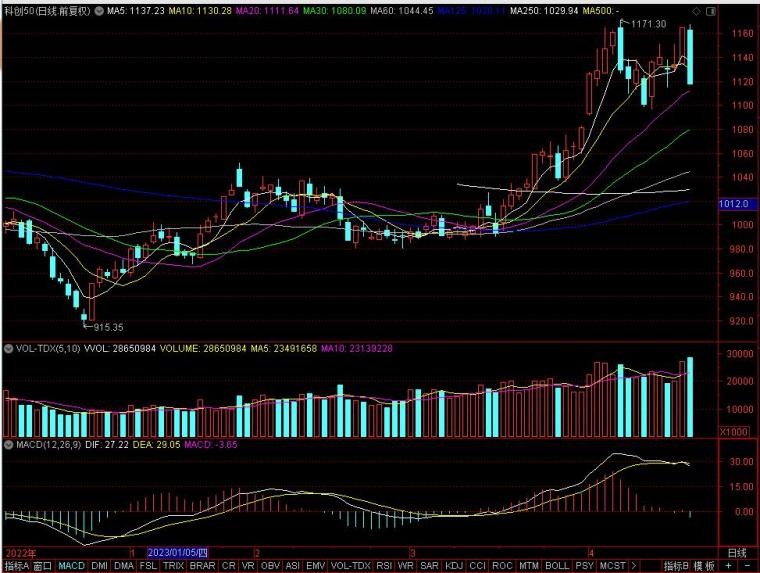
Task: Choose the VOL-TDX indicator in bottom bar
Action: pos(350,566)
